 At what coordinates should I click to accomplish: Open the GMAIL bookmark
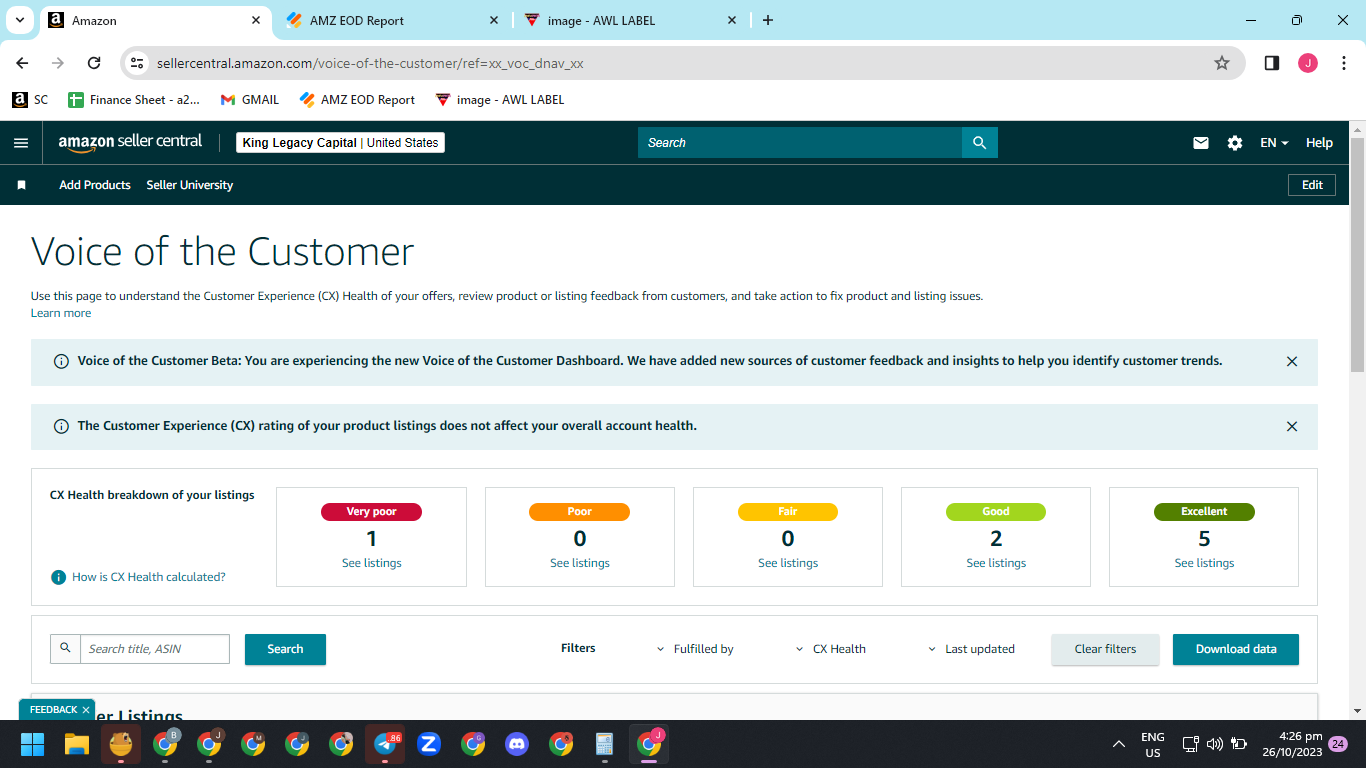point(250,100)
